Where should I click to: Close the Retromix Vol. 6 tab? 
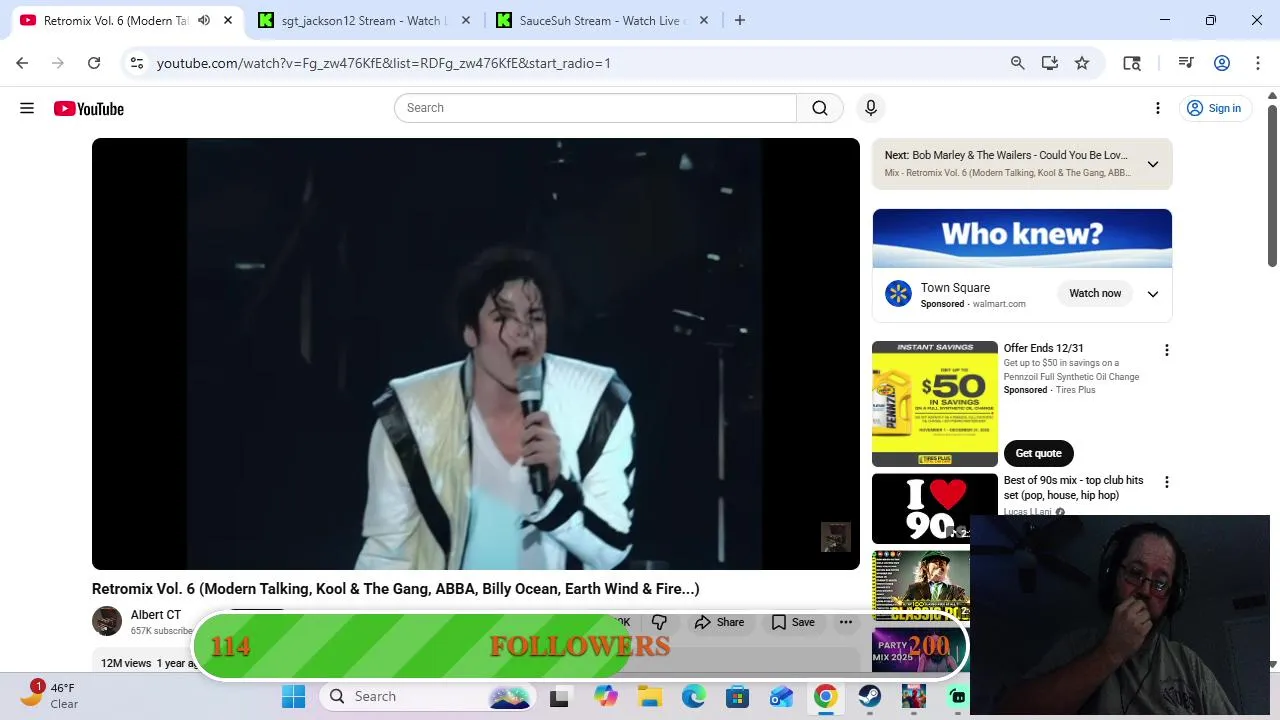[228, 20]
